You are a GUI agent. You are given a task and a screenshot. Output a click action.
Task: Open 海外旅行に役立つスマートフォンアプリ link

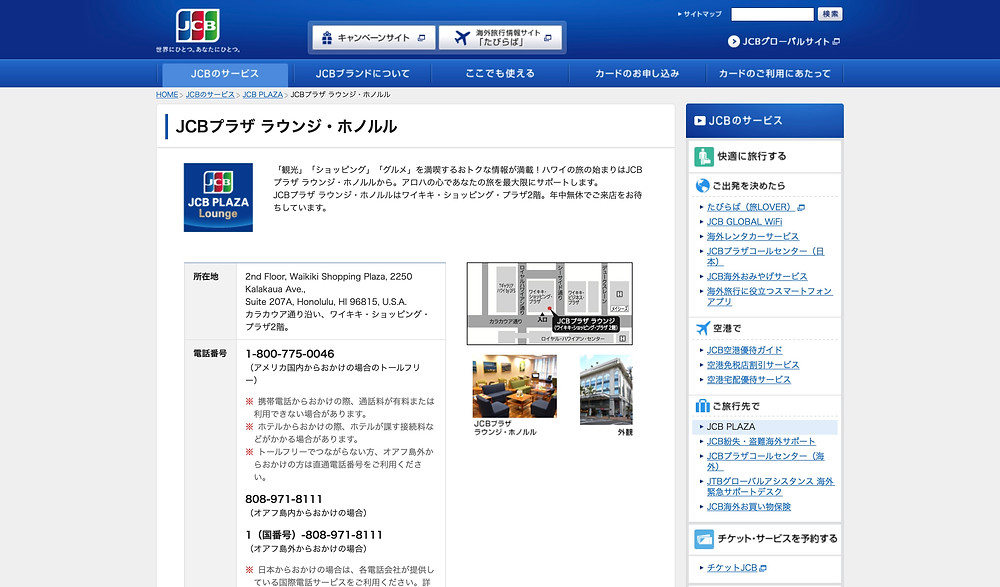click(x=769, y=296)
